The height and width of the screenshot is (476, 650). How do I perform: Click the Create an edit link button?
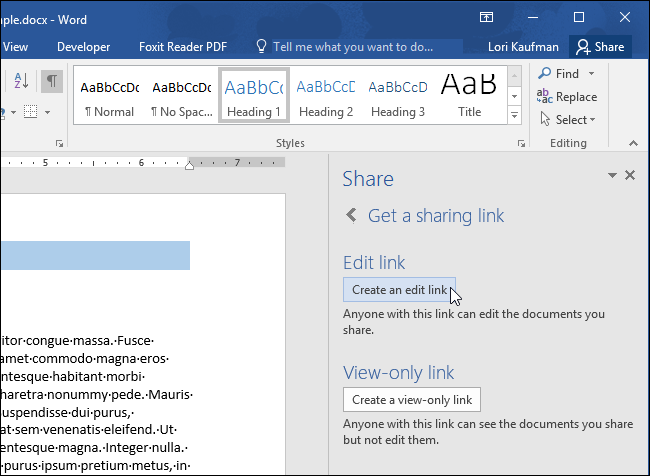coord(399,290)
